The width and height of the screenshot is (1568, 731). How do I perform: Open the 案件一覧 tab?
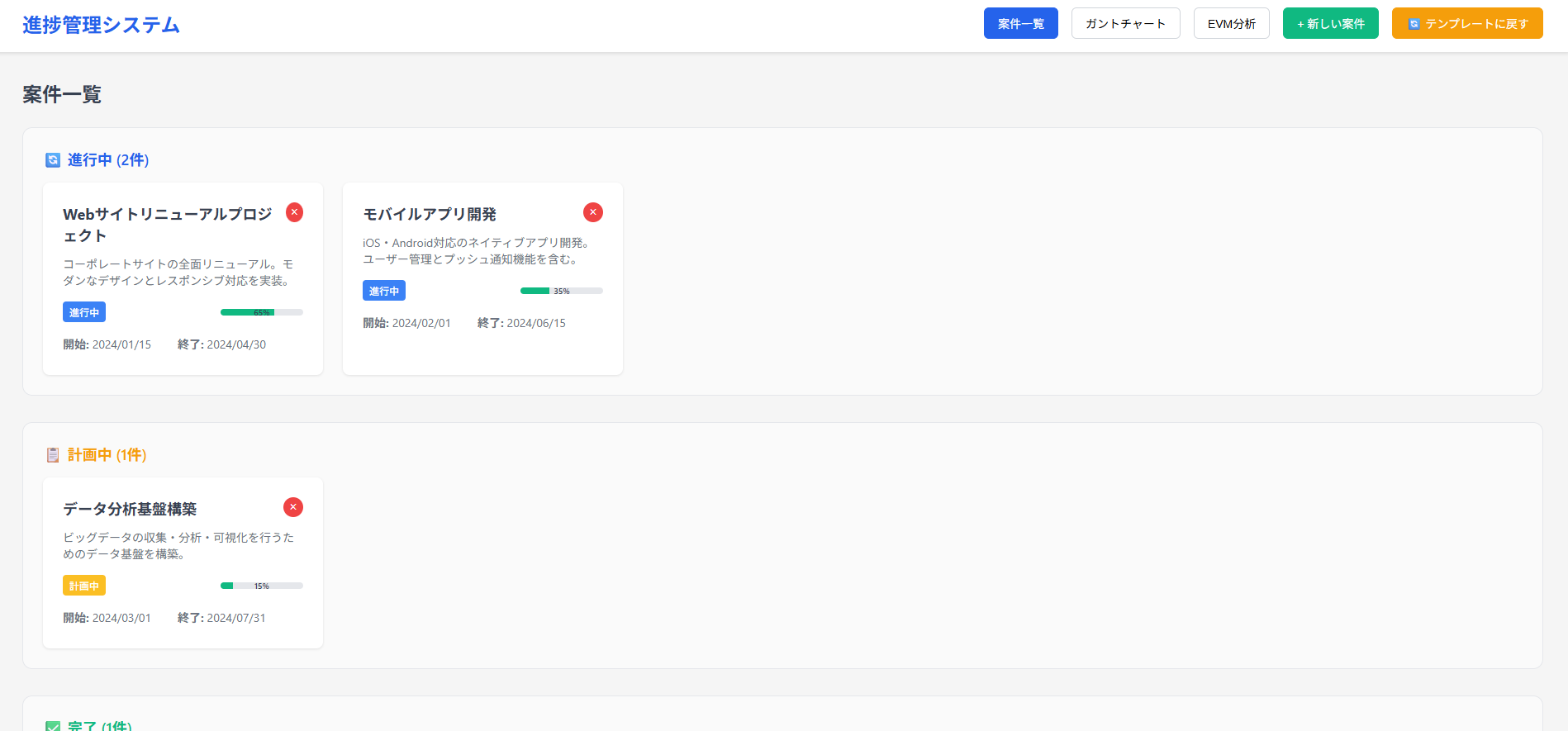click(x=1020, y=24)
